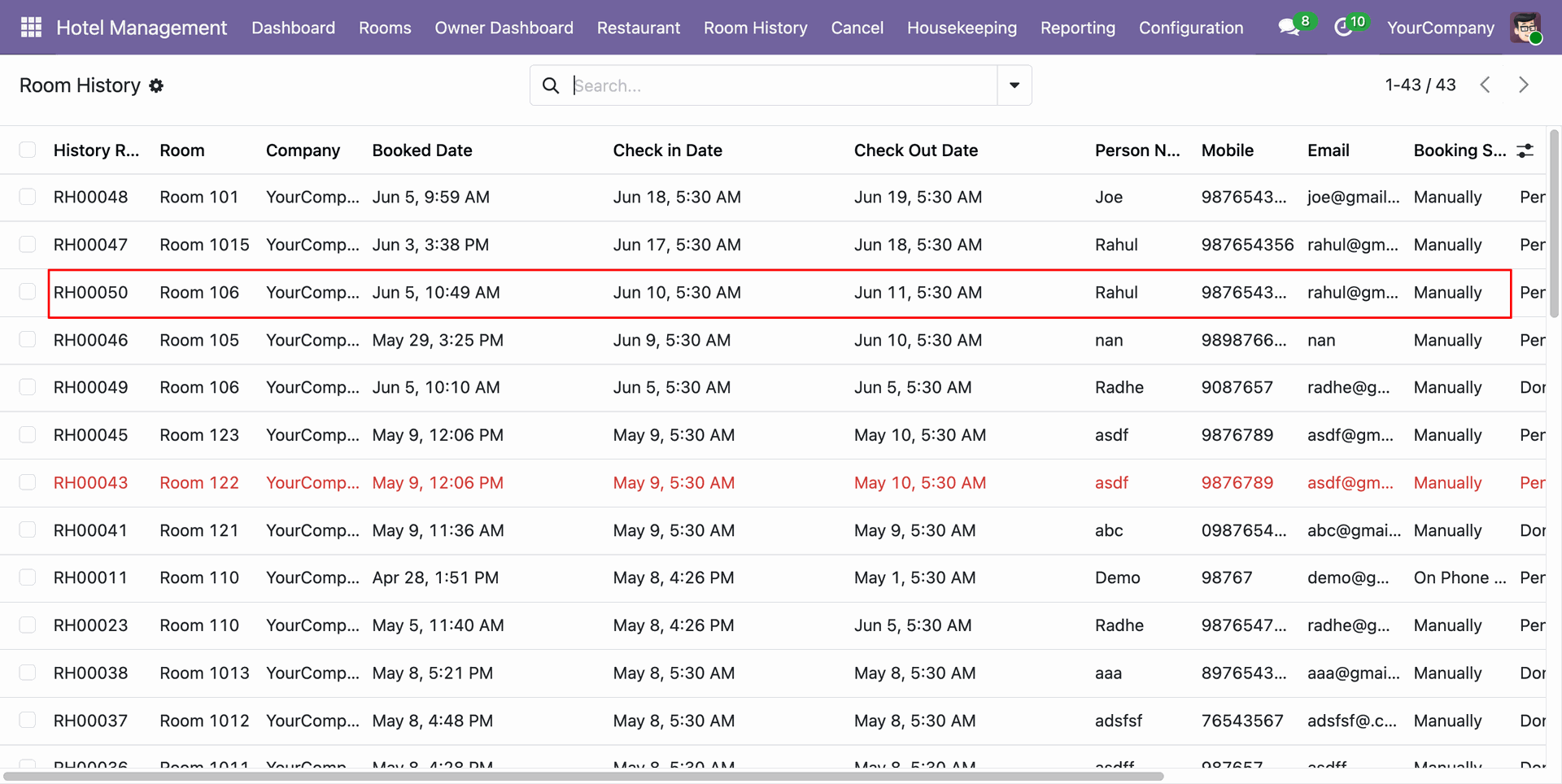The width and height of the screenshot is (1562, 784).
Task: Open the YourCompany company switcher
Action: pos(1440,28)
